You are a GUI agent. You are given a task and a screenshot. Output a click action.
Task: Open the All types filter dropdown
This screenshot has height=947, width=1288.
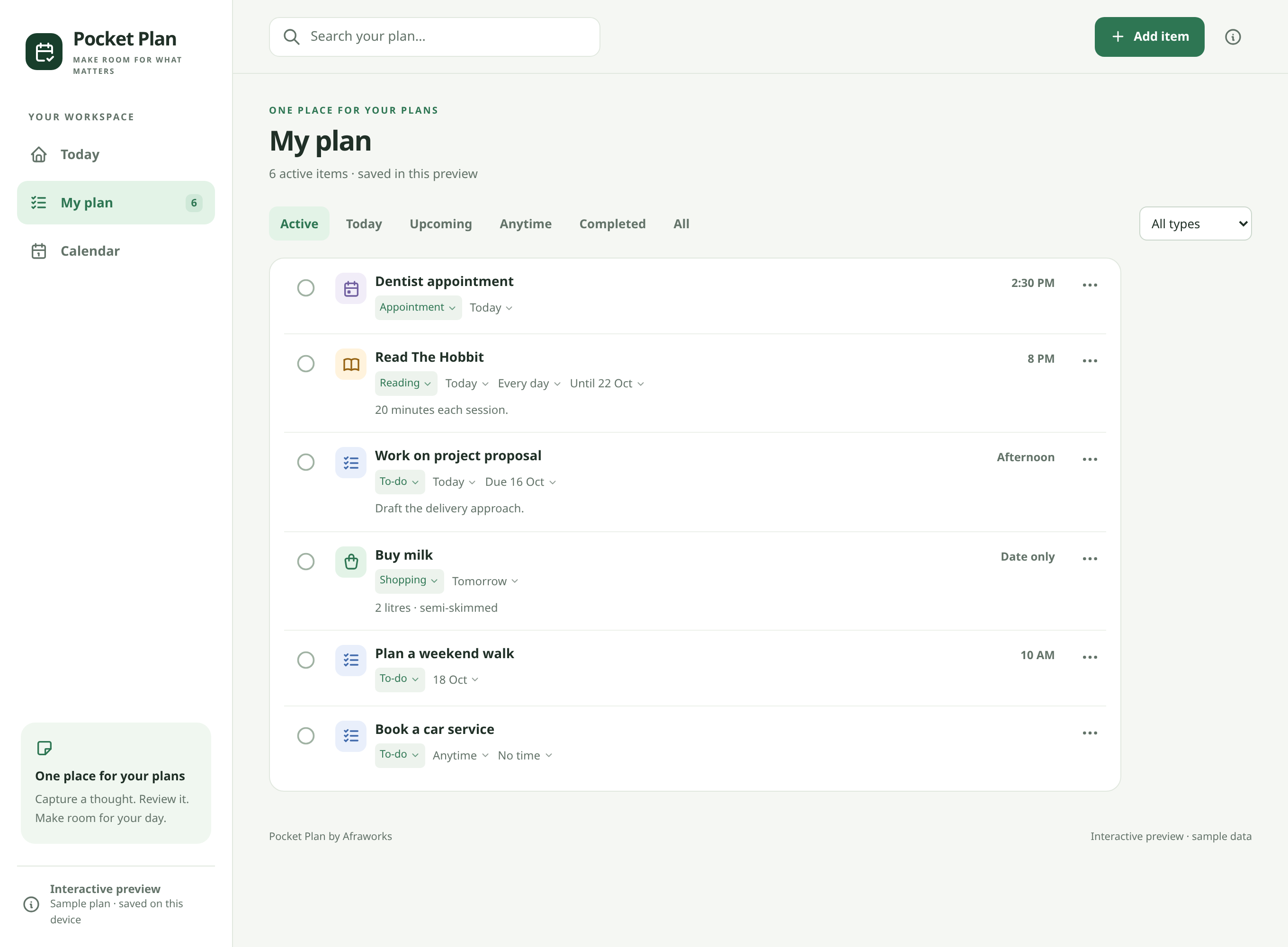(x=1195, y=223)
